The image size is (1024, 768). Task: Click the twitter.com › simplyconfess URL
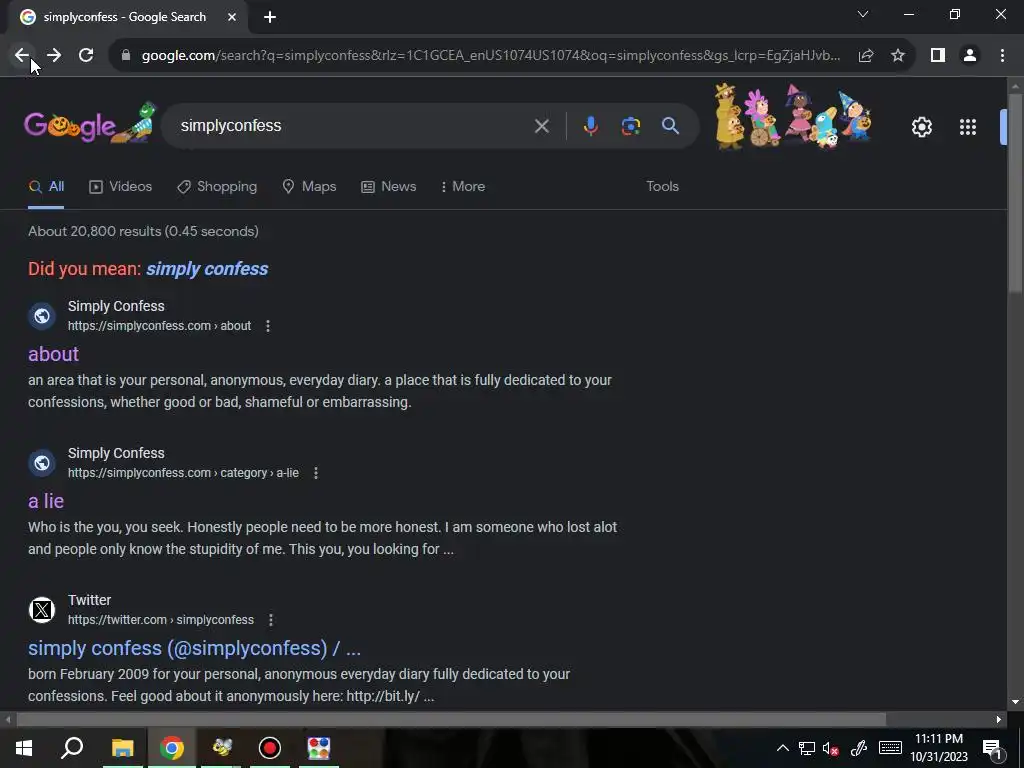[161, 620]
